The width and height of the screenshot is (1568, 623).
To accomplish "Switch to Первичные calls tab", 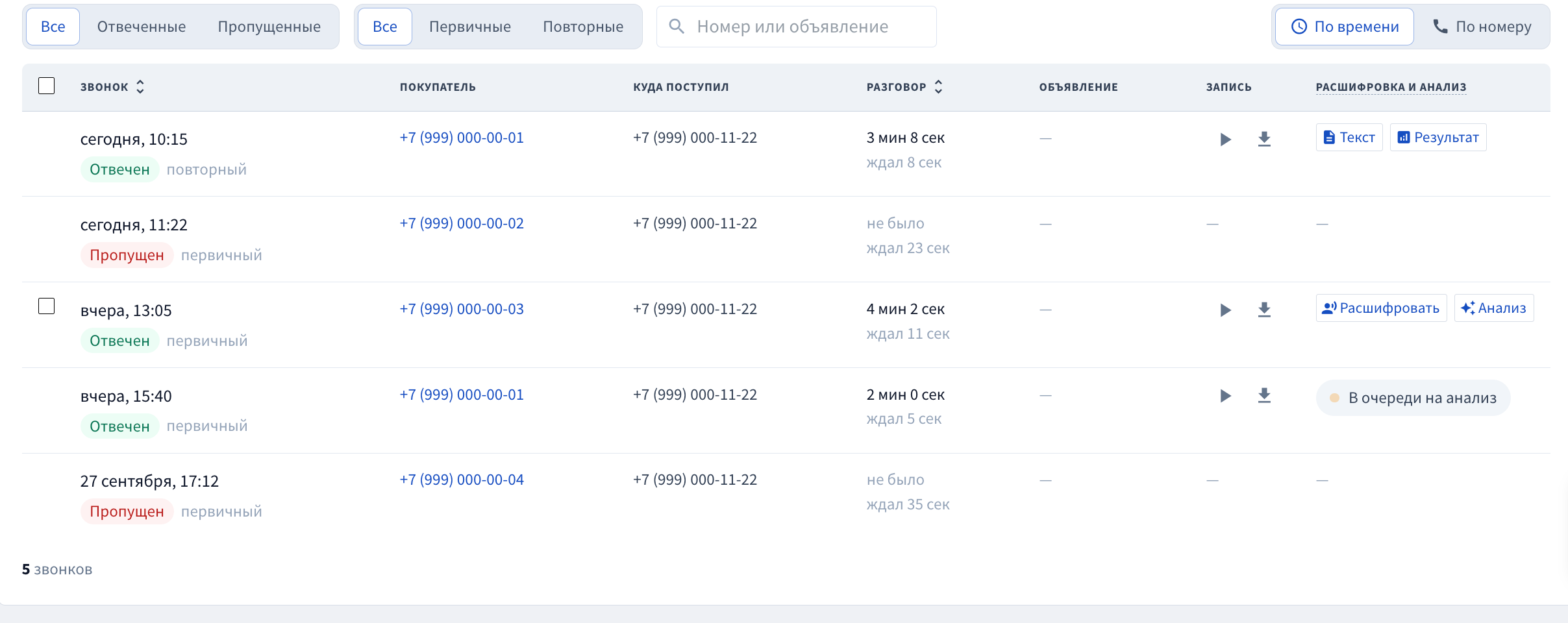I will [x=470, y=27].
